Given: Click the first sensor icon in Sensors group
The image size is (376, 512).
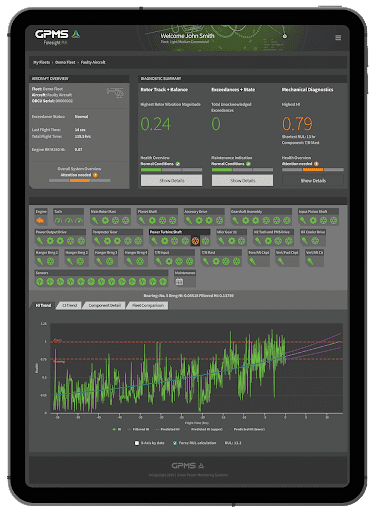Looking at the screenshot, I should (x=40, y=282).
